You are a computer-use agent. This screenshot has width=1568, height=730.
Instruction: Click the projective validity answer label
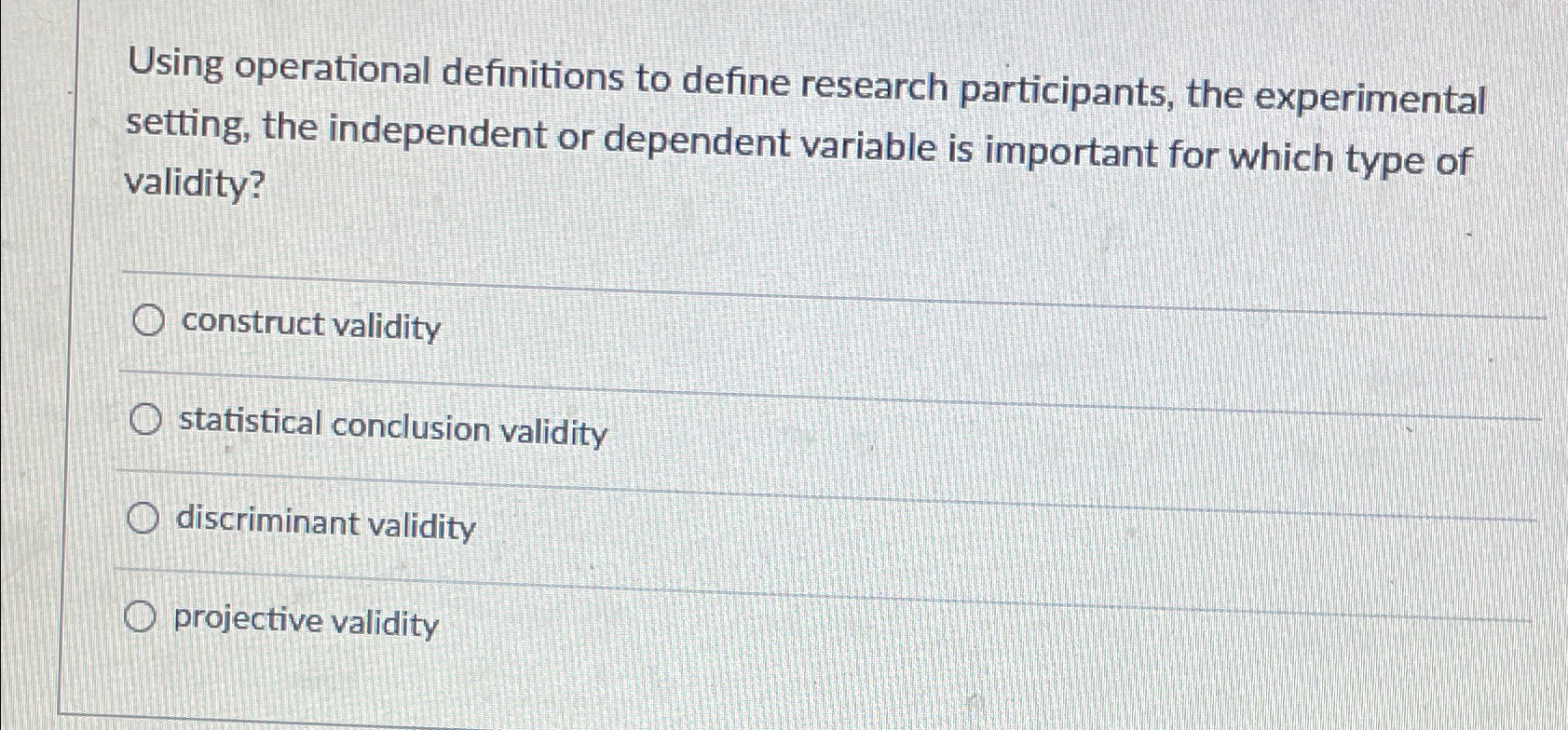point(305,624)
